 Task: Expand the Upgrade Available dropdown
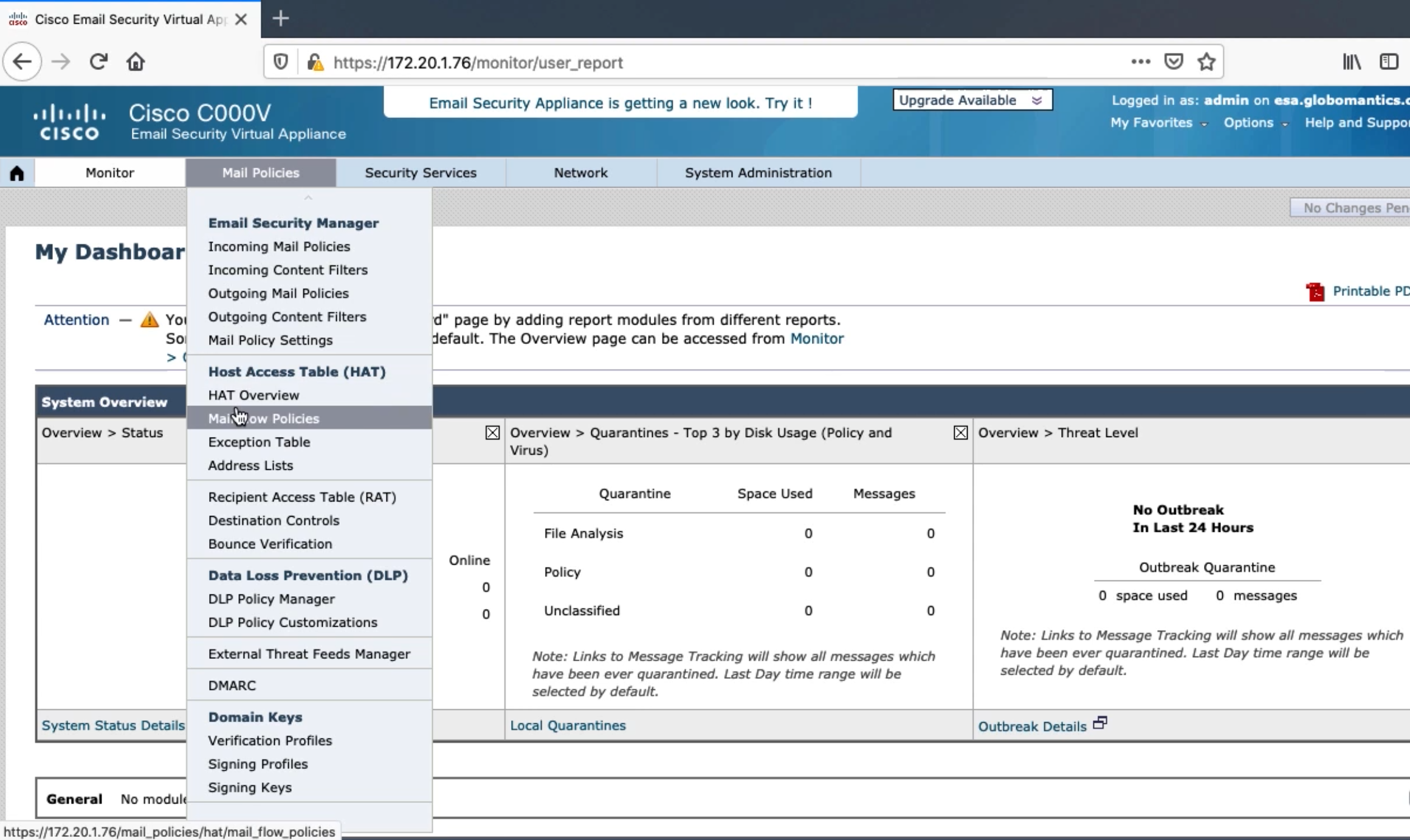coord(972,100)
